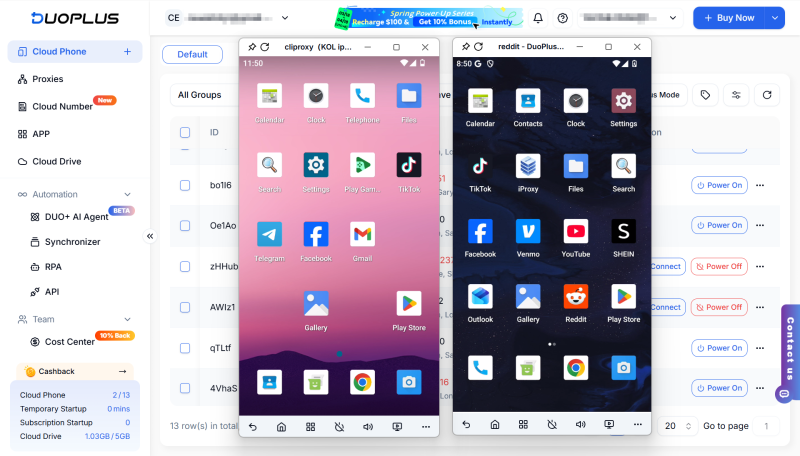Screen dimensions: 800x456
Task: Open the All Groups dropdown
Action: coord(205,95)
